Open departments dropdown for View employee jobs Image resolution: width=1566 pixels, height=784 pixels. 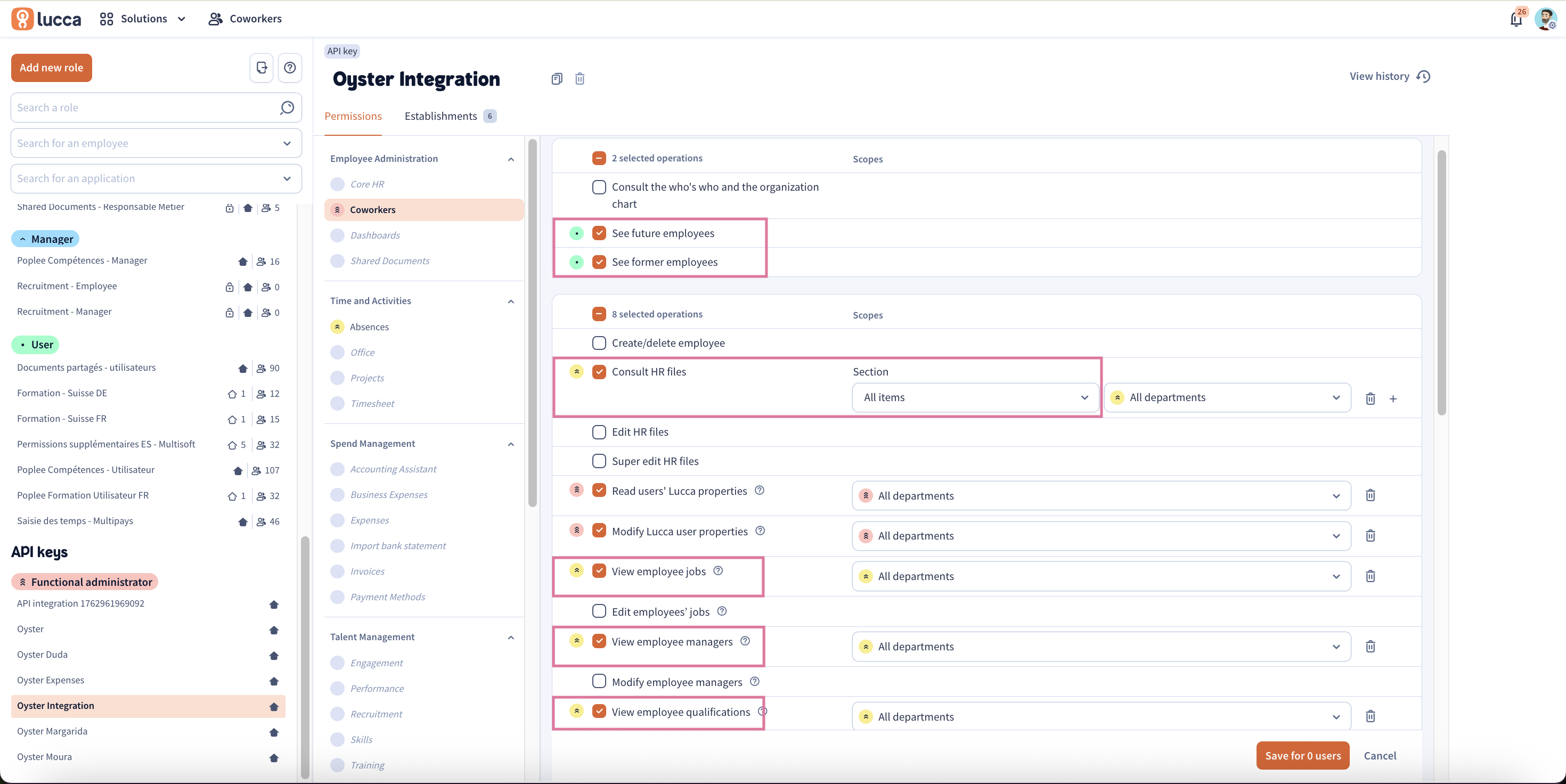click(x=1102, y=576)
